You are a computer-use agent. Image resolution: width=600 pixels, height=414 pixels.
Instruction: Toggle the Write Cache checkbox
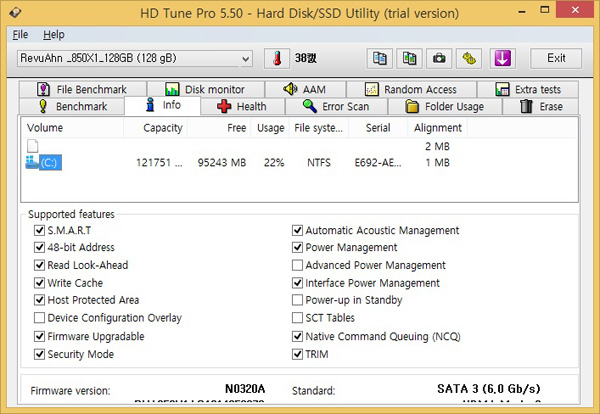(39, 283)
